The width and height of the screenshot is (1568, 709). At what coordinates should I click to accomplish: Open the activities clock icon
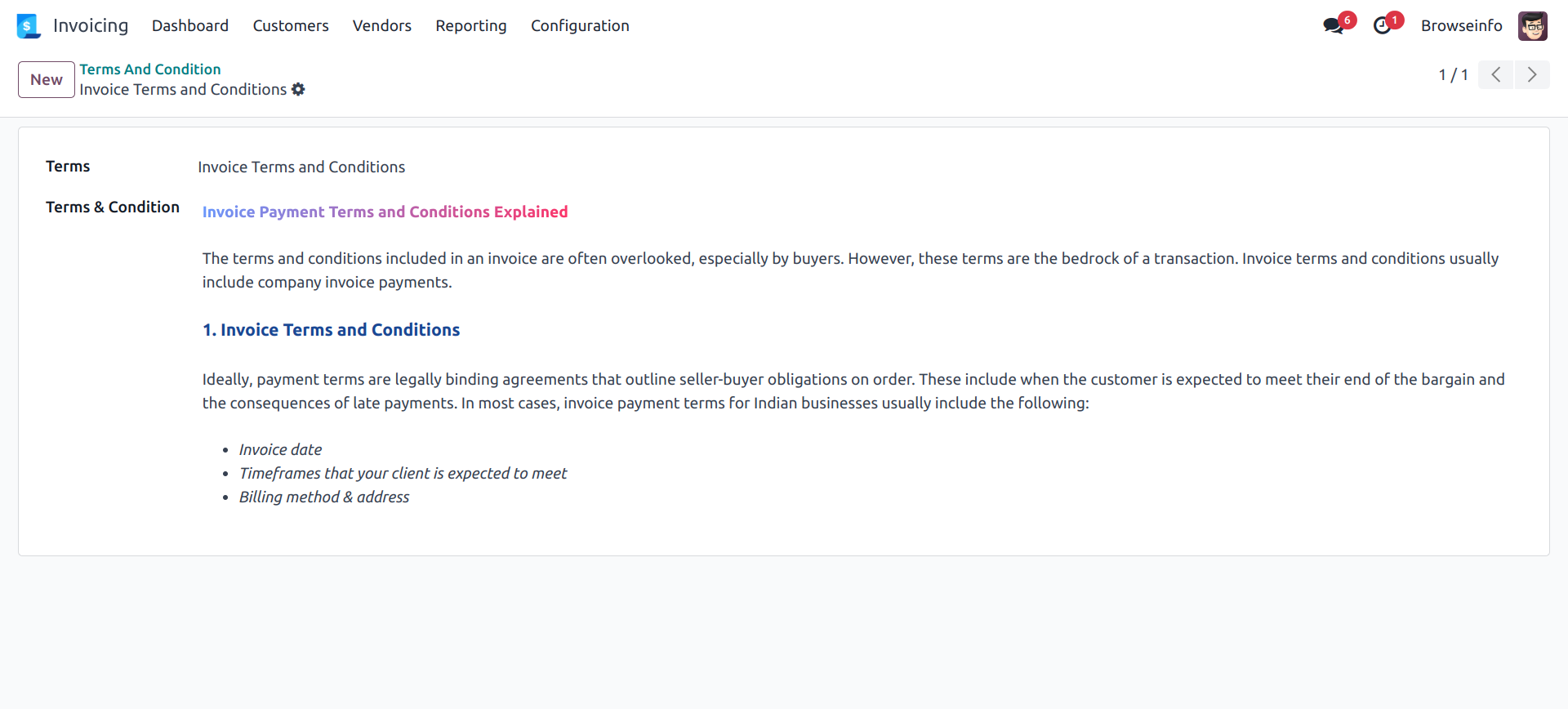(x=1382, y=26)
